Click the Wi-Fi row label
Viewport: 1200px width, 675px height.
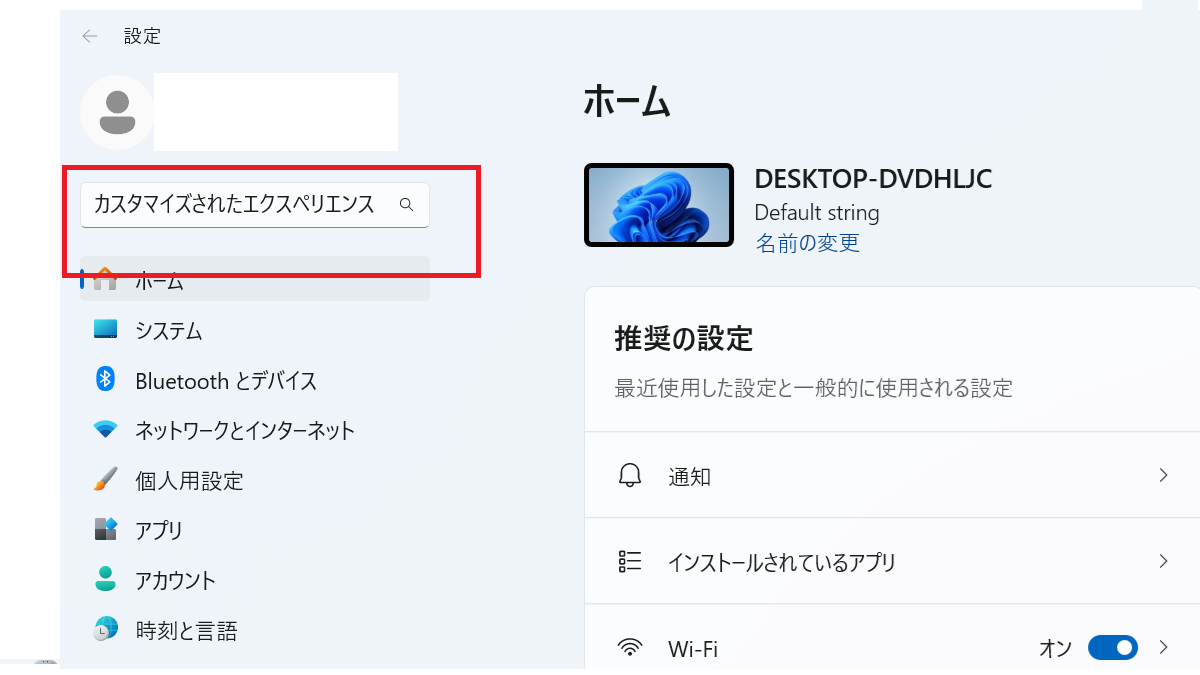pyautogui.click(x=693, y=648)
